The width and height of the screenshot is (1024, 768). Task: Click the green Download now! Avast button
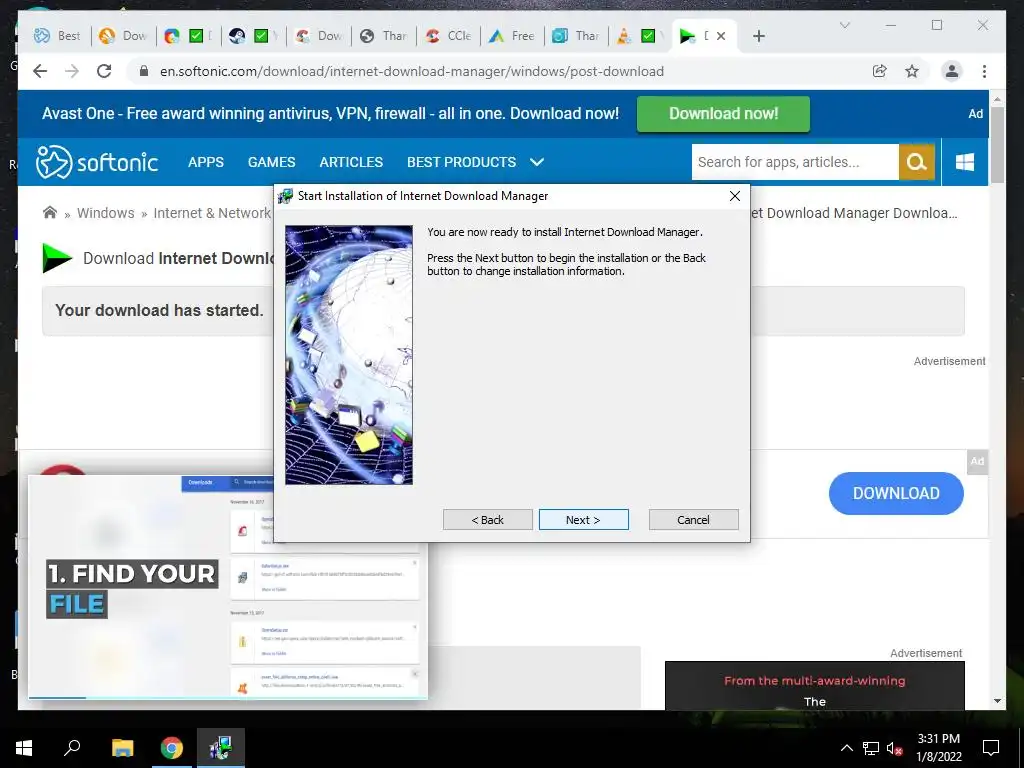click(x=723, y=114)
